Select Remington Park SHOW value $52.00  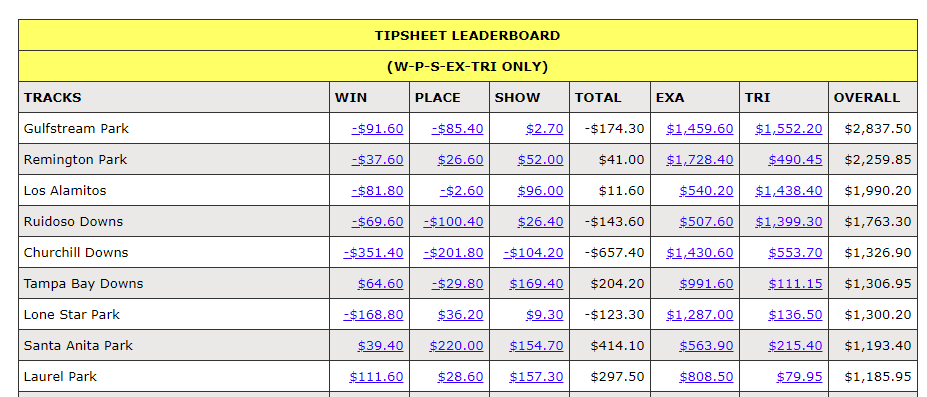(x=540, y=160)
